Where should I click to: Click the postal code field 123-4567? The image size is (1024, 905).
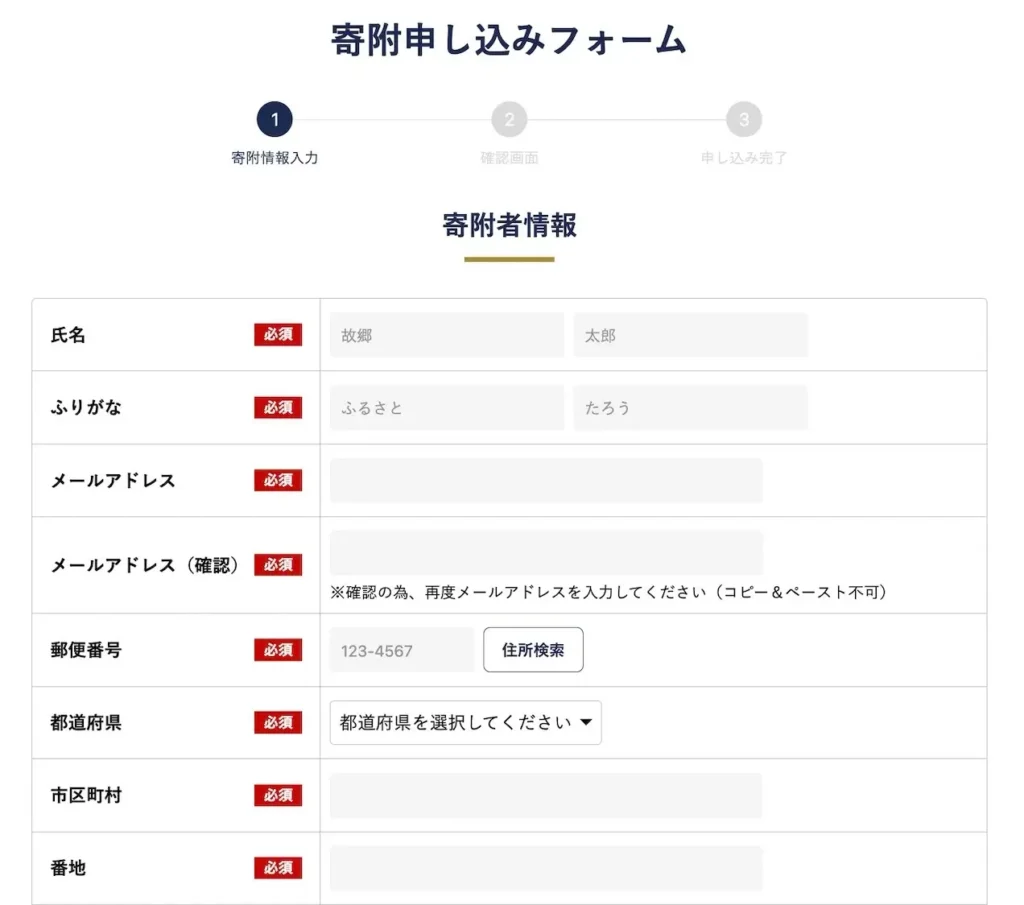[402, 650]
